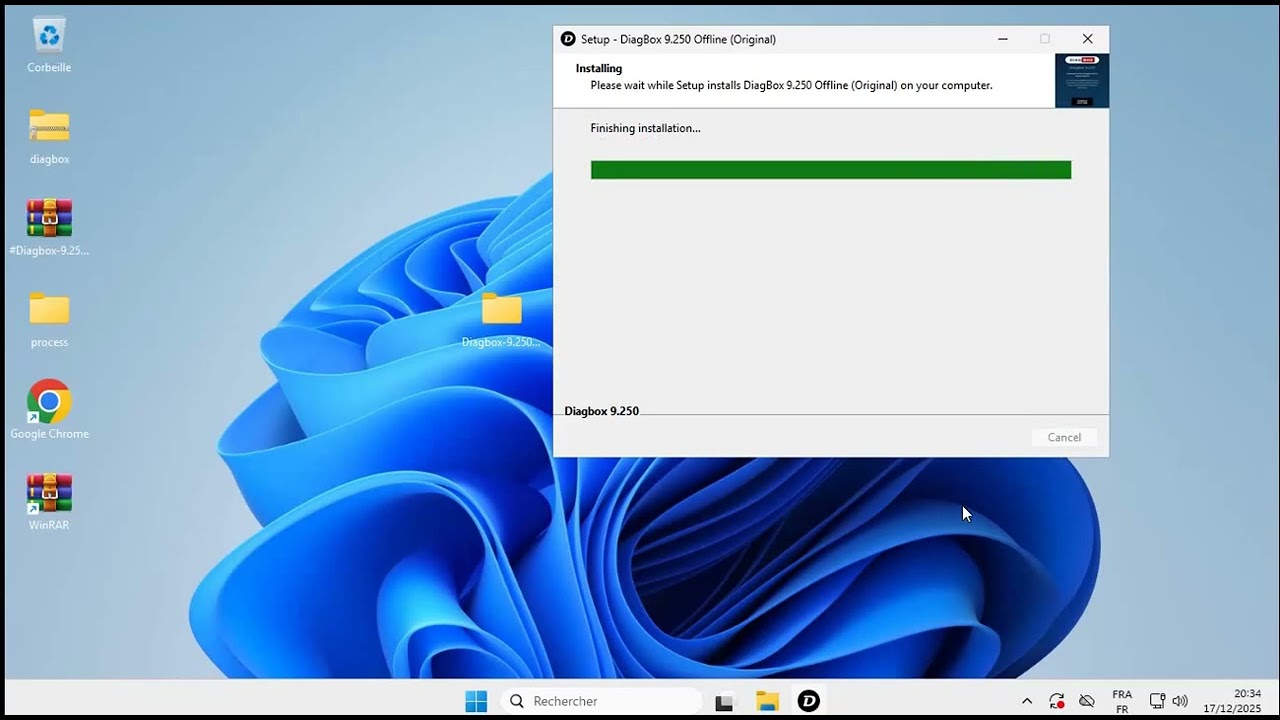Viewport: 1280px width, 720px height.
Task: Open Task View from the taskbar
Action: click(x=725, y=701)
